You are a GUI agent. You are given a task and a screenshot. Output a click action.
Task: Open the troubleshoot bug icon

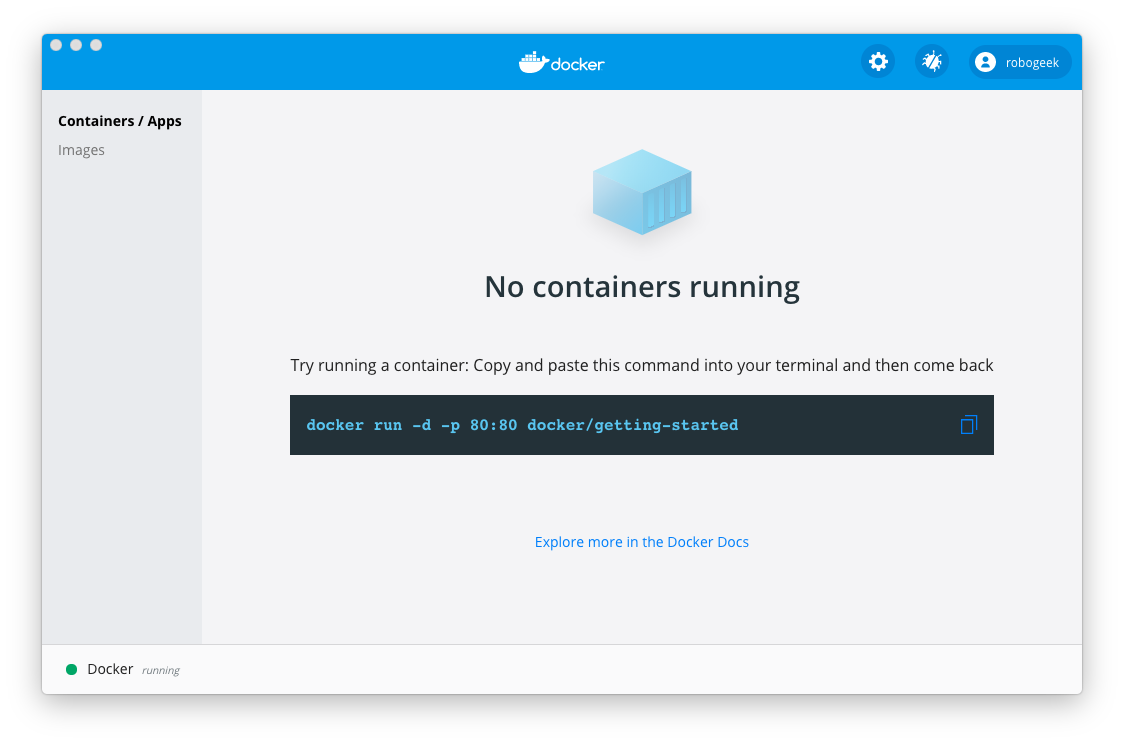tap(932, 62)
